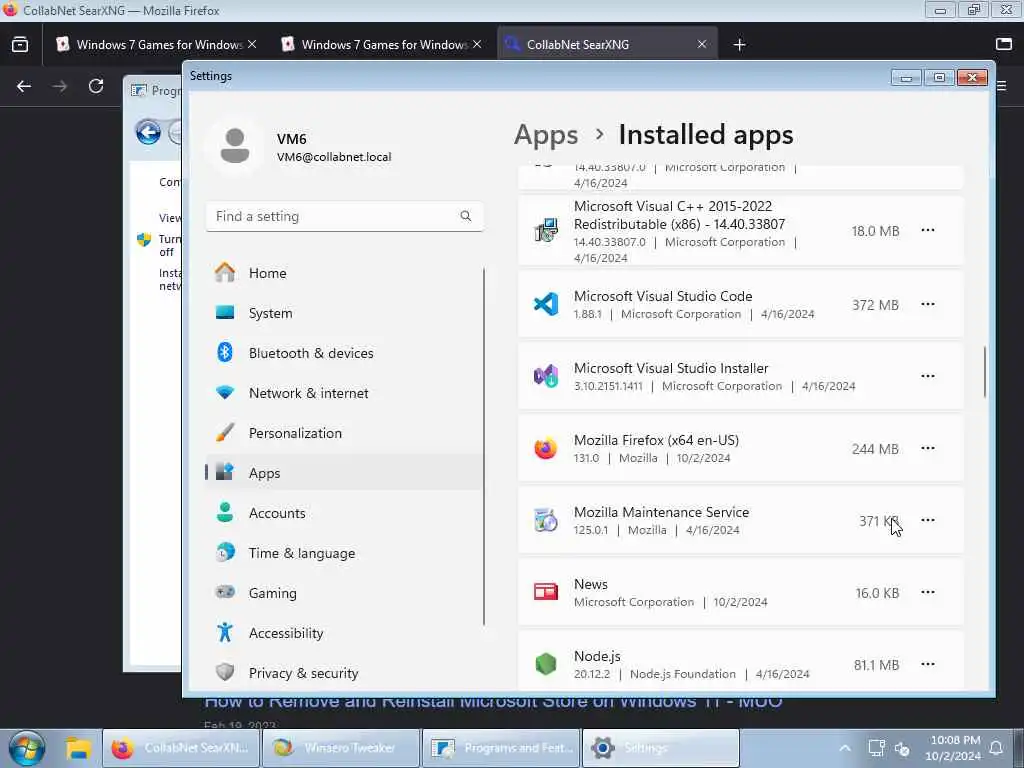Click the 372 MB size value

pyautogui.click(x=875, y=305)
